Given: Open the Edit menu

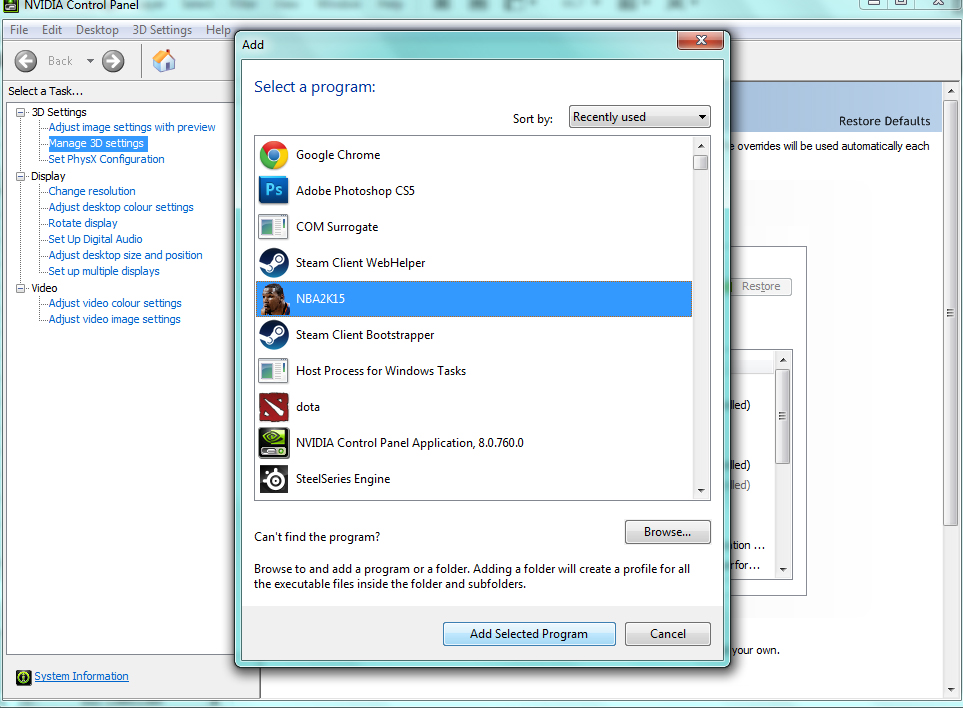Looking at the screenshot, I should coord(52,29).
